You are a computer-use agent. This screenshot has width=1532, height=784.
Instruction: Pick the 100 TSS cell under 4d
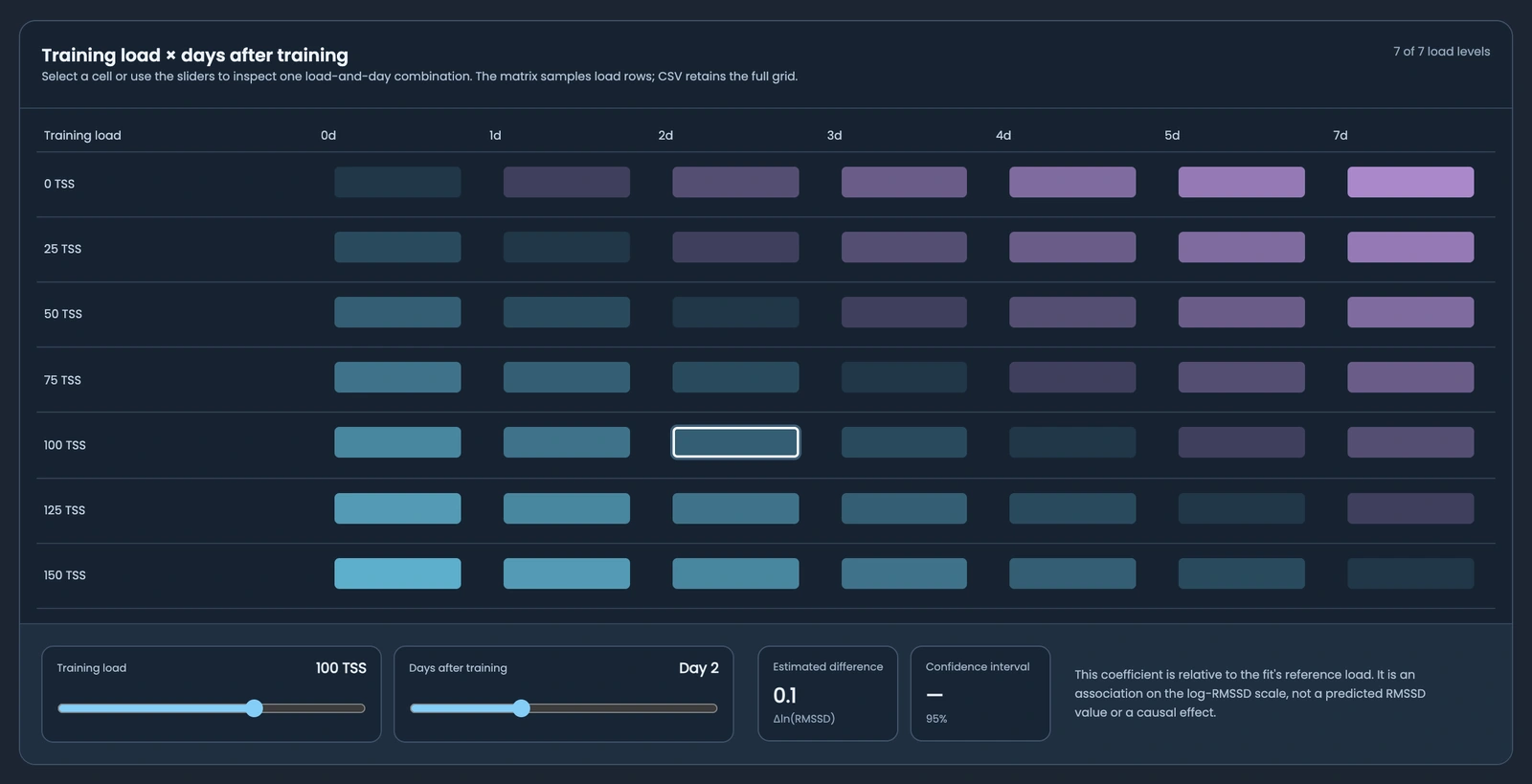click(1072, 442)
